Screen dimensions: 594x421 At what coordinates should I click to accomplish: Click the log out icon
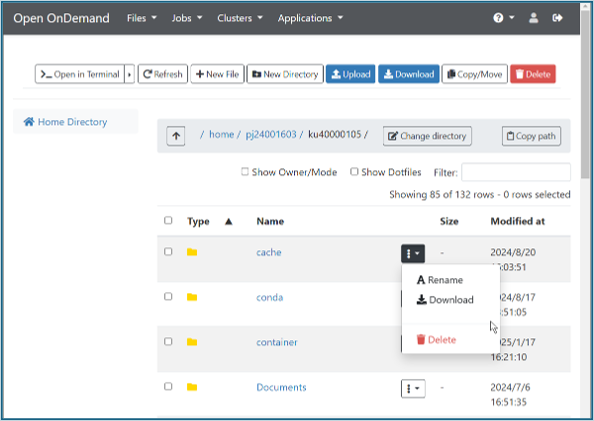tap(558, 18)
